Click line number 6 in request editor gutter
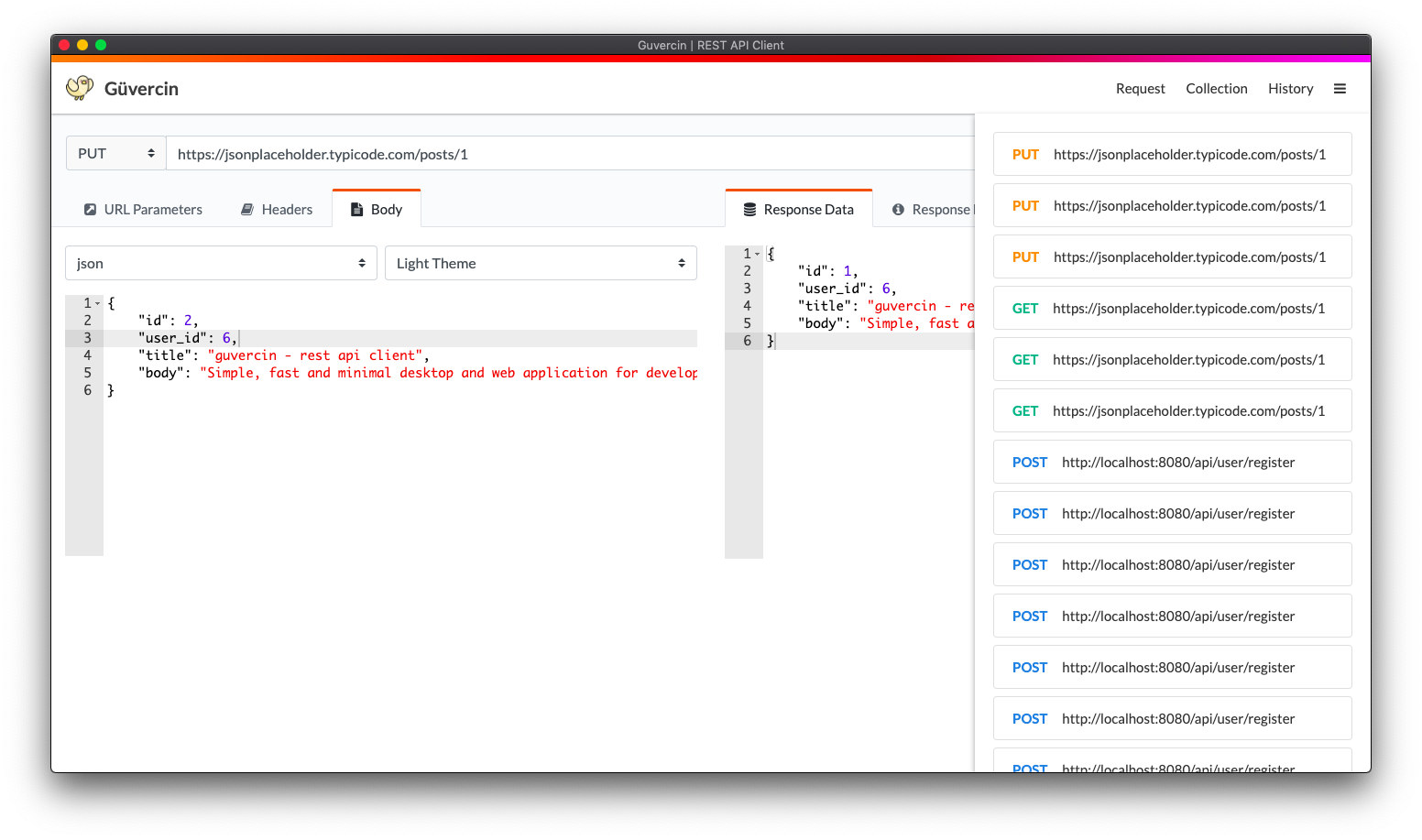 tap(88, 390)
